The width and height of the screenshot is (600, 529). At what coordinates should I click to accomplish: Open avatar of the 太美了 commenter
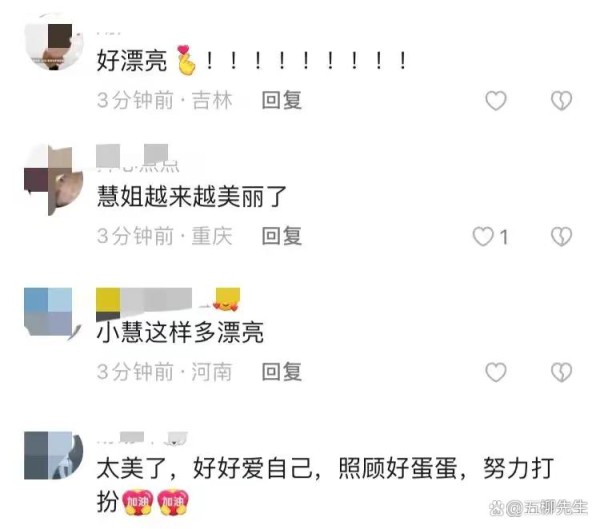pos(53,455)
